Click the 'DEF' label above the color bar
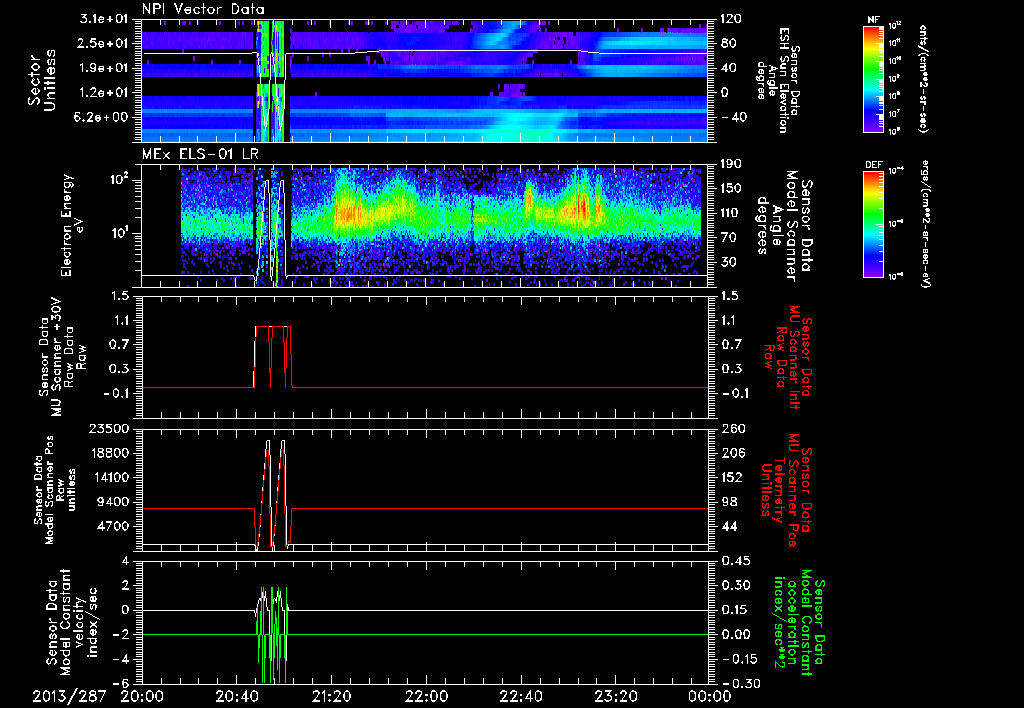This screenshot has width=1024, height=708. (x=873, y=165)
